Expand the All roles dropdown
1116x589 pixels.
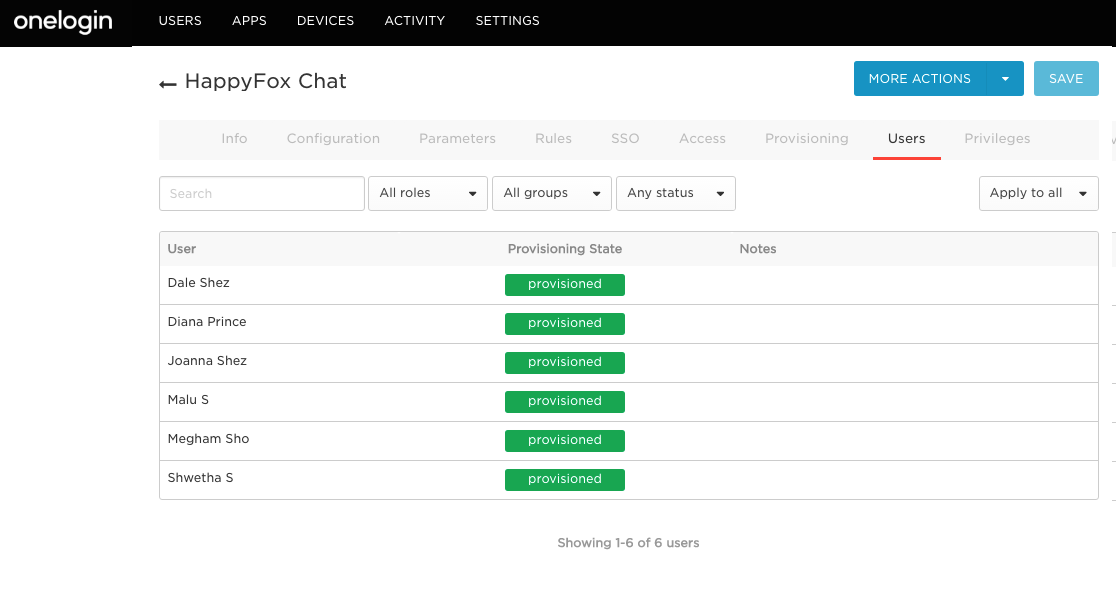[x=428, y=193]
